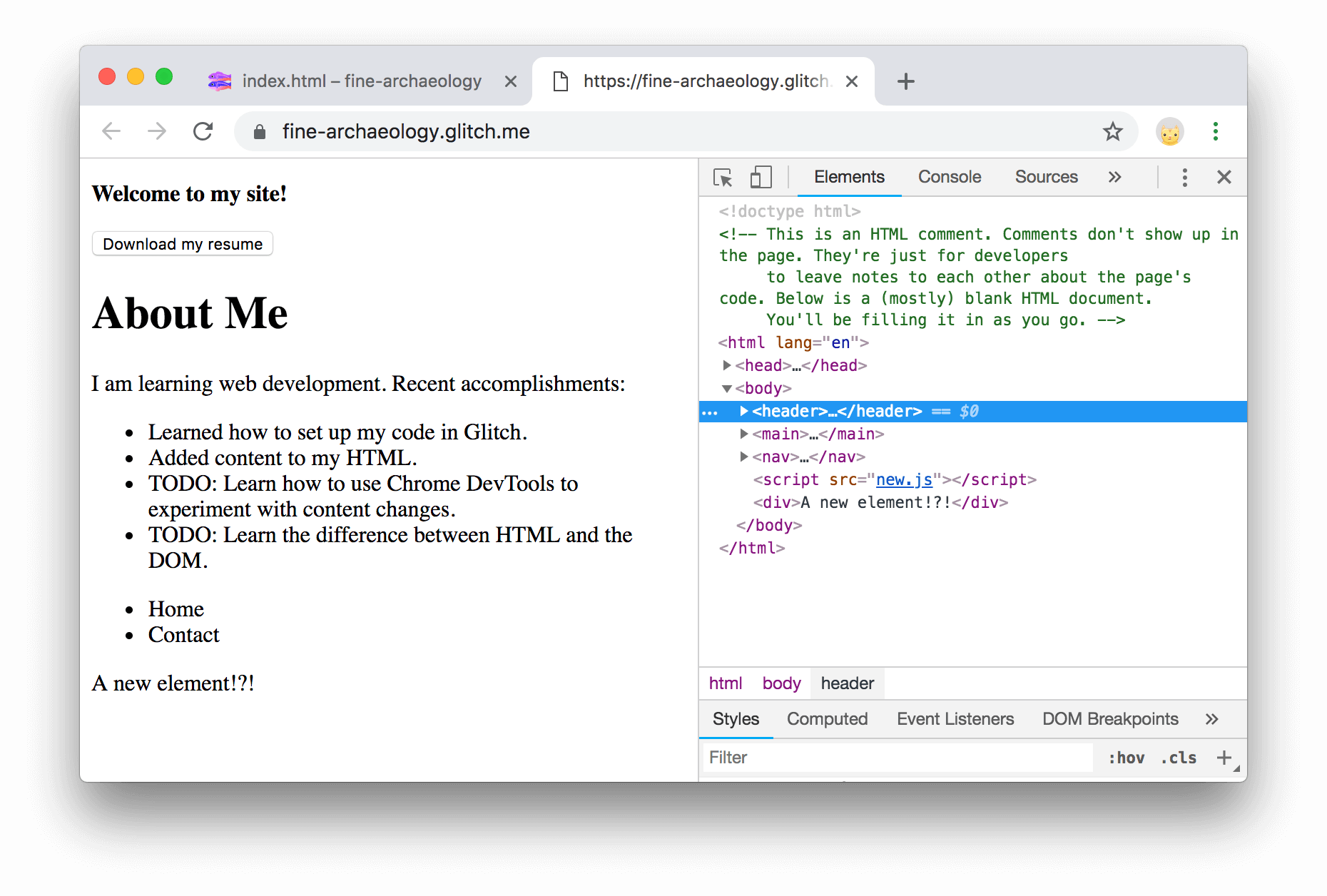Expand the main node
1327x896 pixels.
(x=744, y=434)
